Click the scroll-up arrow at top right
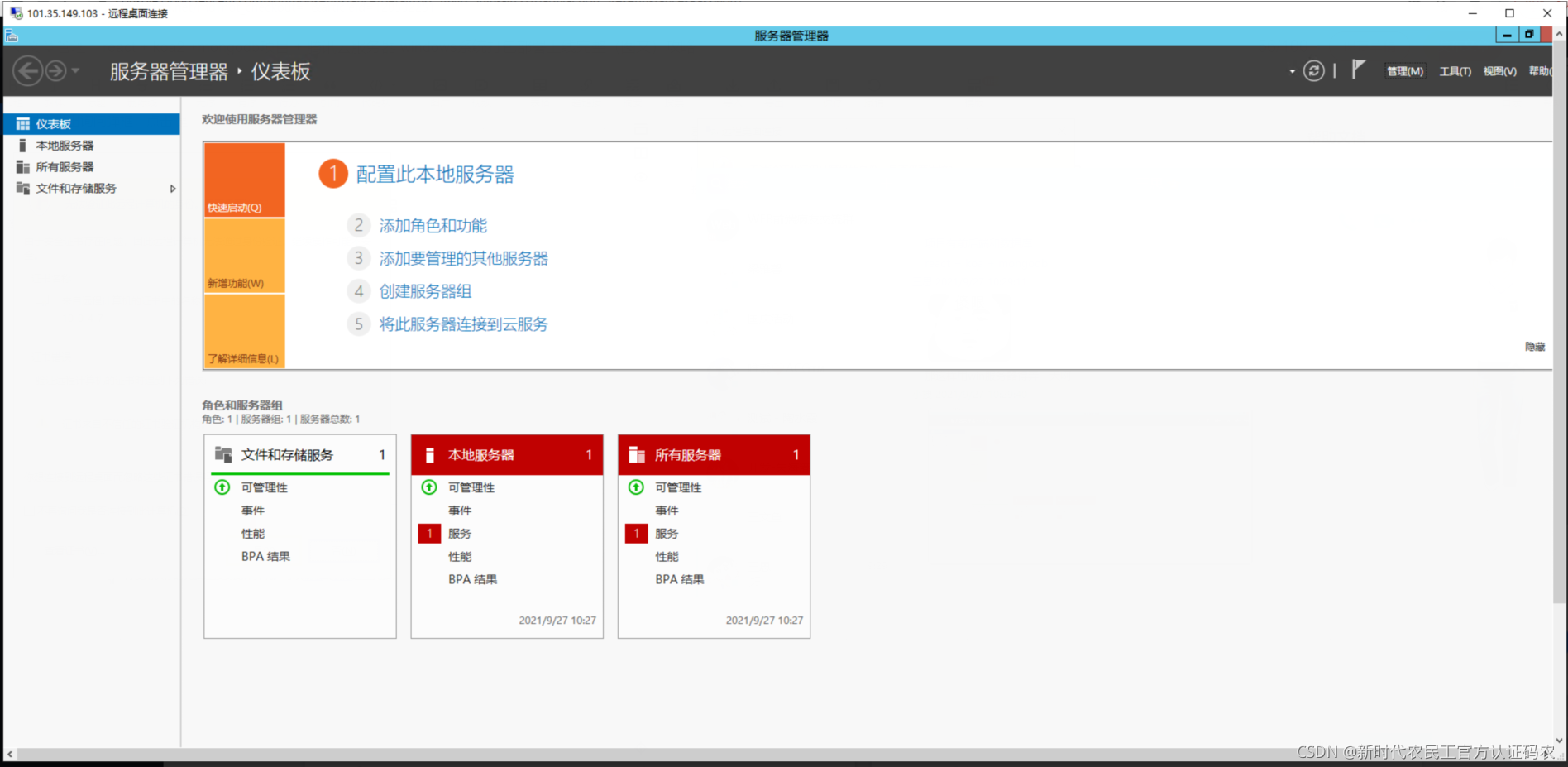This screenshot has height=767, width=1568. [1560, 35]
